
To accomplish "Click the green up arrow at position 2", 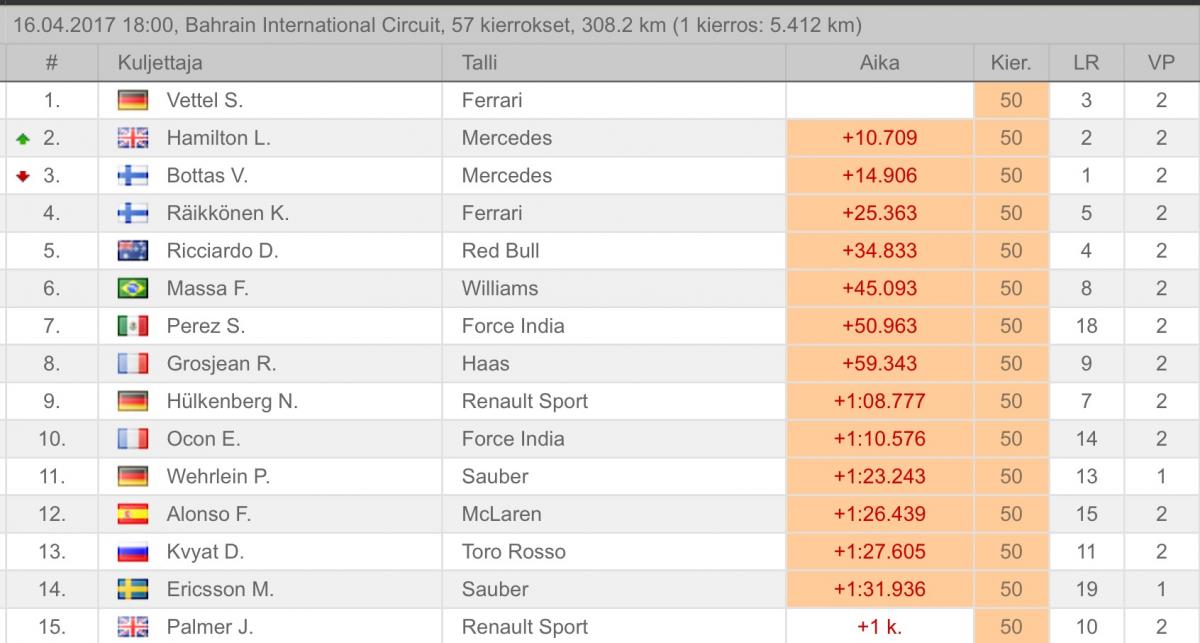I will pos(23,139).
